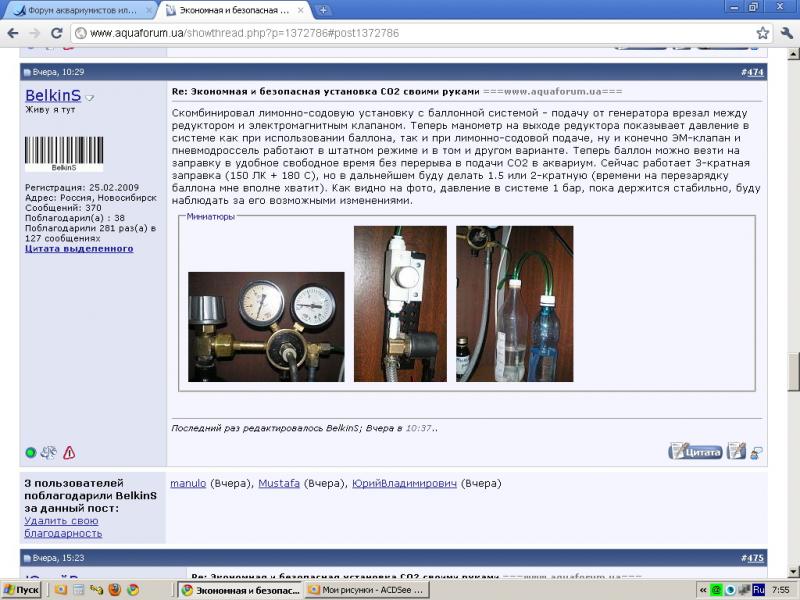800x600 pixels.
Task: Click the post title 'Re: Экономная и безопасная установка CO2'
Action: 326,92
